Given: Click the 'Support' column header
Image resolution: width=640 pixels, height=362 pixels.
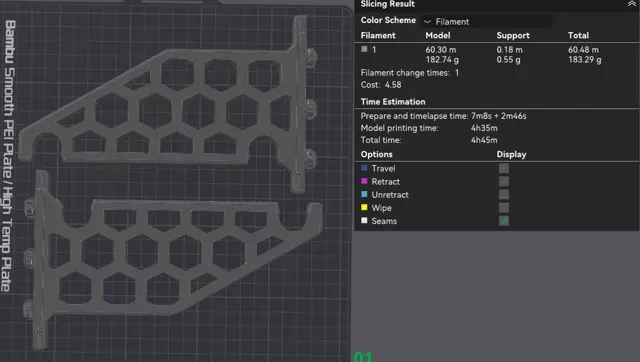Looking at the screenshot, I should (513, 36).
